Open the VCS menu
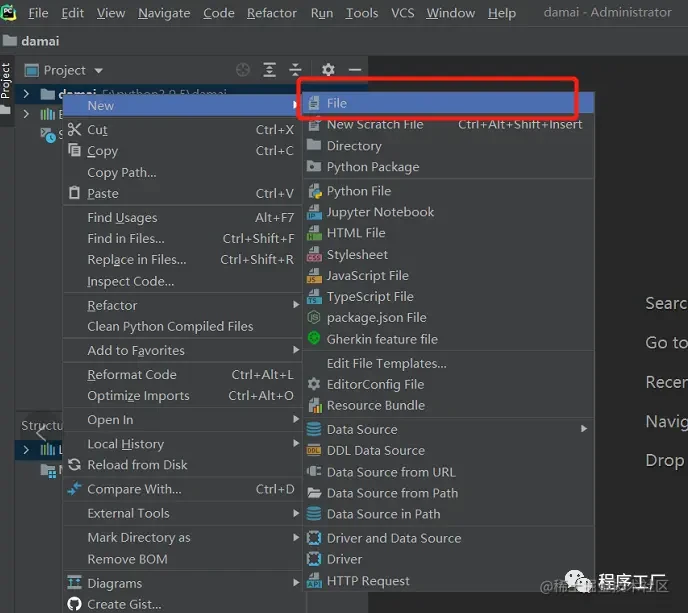 pos(402,13)
